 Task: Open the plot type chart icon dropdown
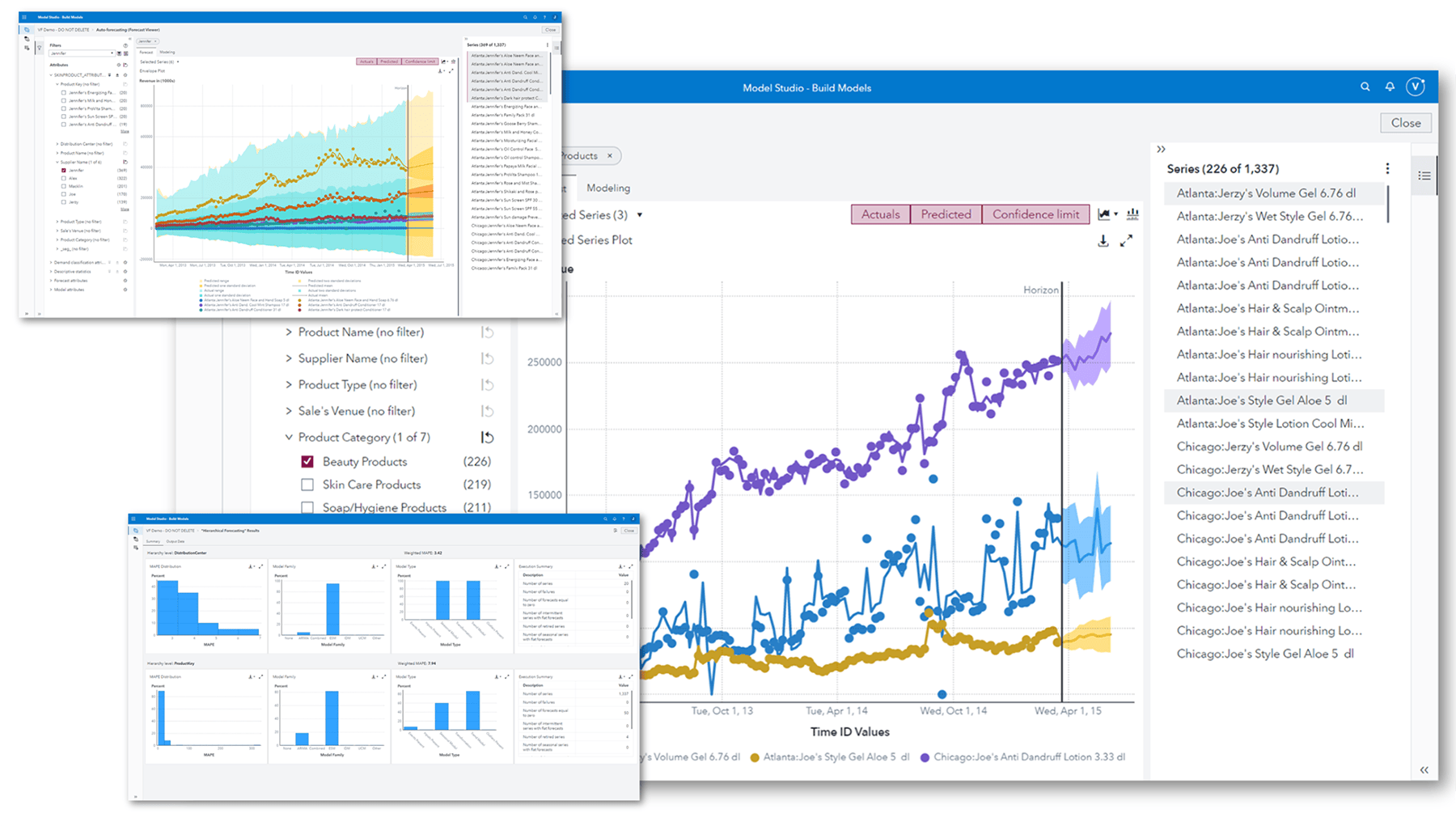pyautogui.click(x=1115, y=214)
